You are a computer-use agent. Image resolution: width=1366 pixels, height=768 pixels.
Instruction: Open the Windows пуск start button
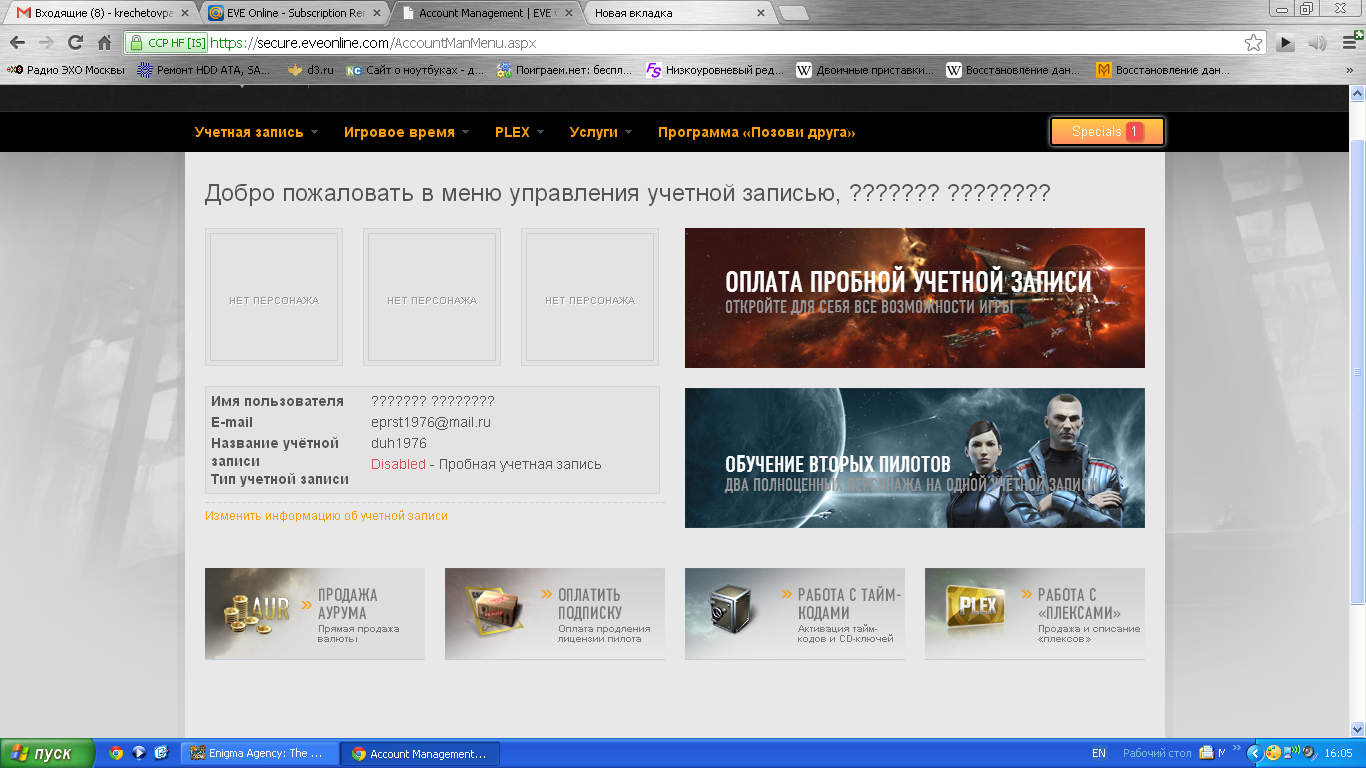[47, 753]
